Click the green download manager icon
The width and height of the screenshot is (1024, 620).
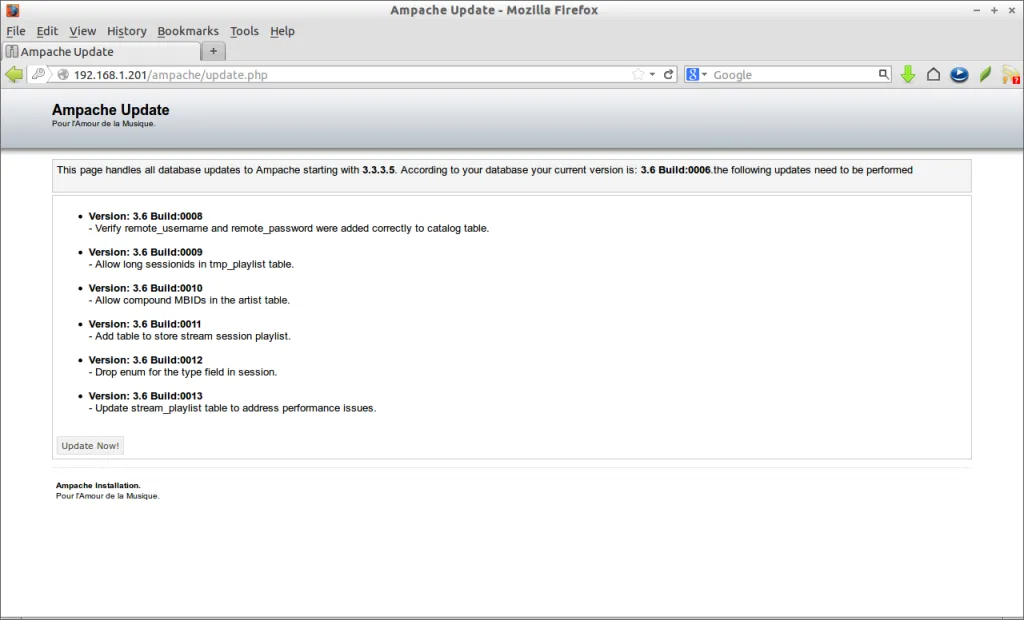(x=907, y=74)
